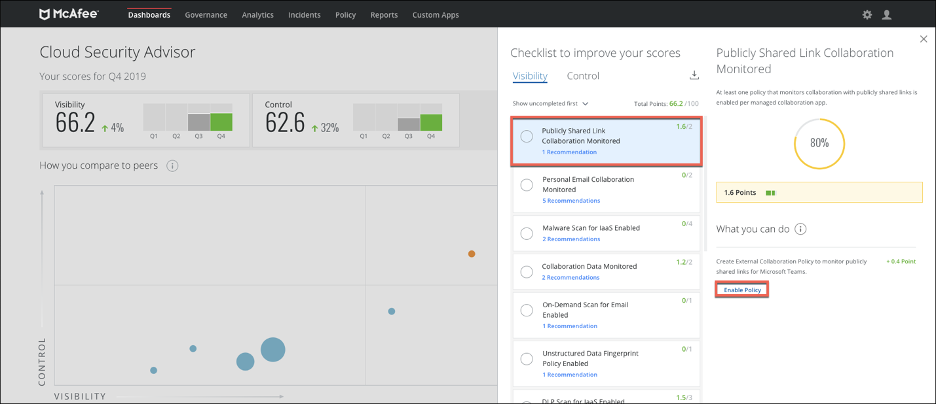Click the Control score card 62.6
This screenshot has height=404, width=936.
pyautogui.click(x=355, y=119)
